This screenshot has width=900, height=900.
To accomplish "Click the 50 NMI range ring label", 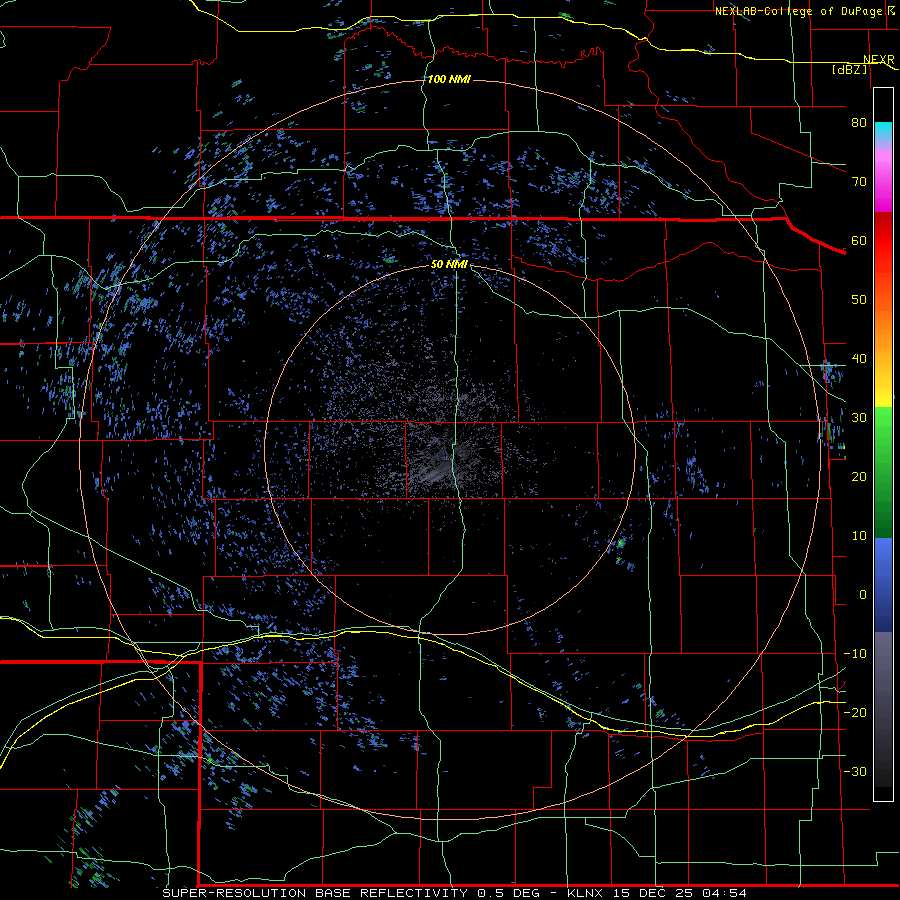I will pos(449,264).
